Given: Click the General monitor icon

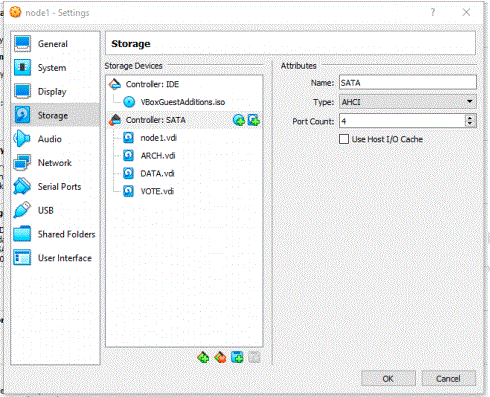Looking at the screenshot, I should click(x=22, y=44).
